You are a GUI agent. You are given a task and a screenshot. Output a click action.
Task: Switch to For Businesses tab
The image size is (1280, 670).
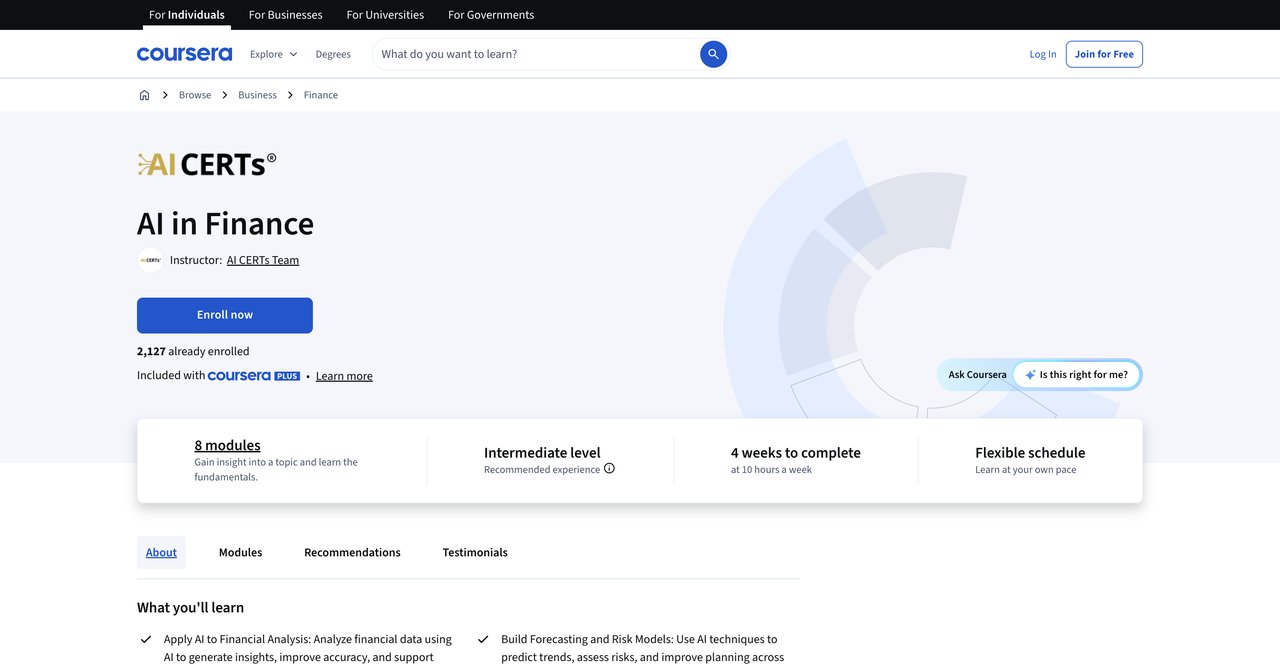click(x=286, y=15)
